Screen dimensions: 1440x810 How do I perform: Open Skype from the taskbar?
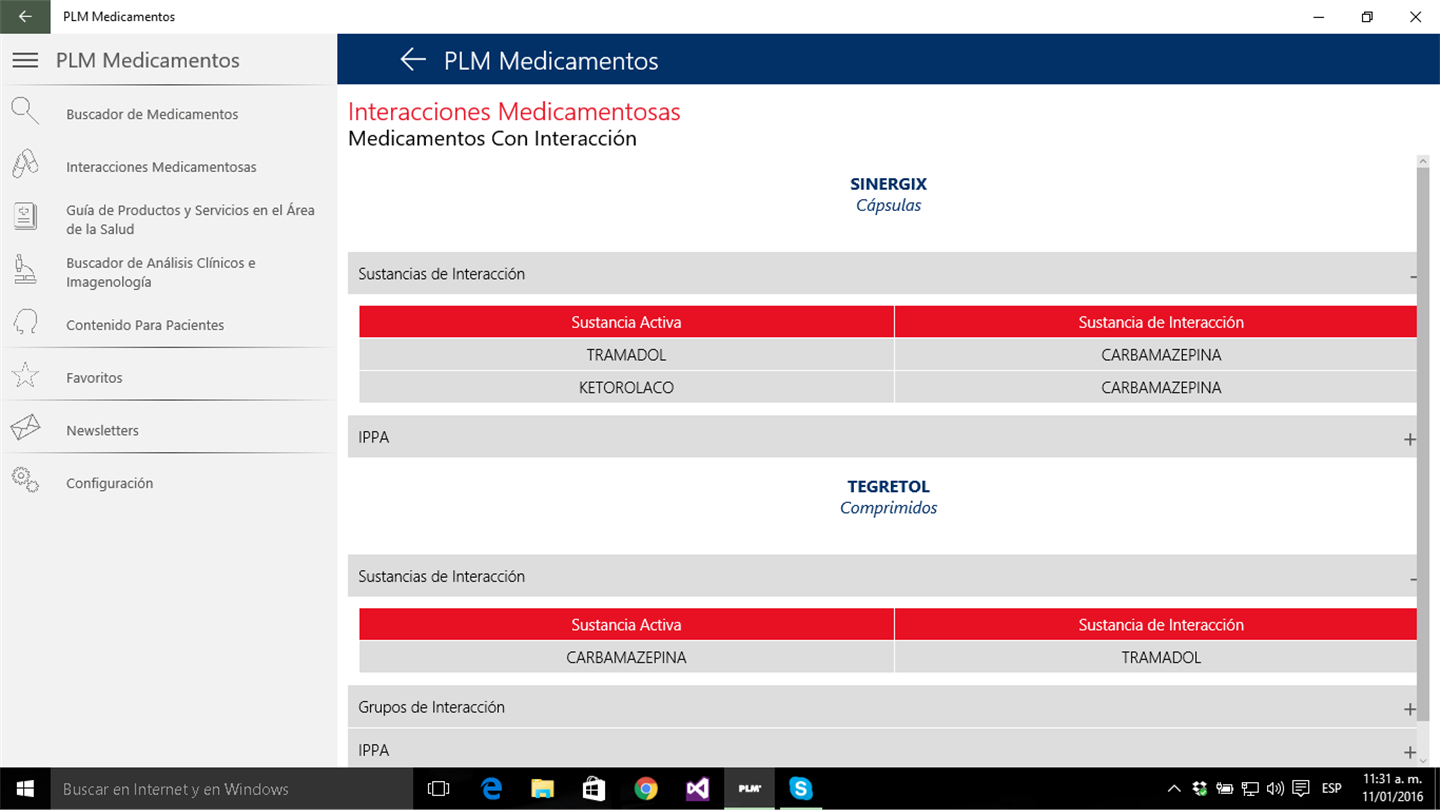click(x=801, y=789)
